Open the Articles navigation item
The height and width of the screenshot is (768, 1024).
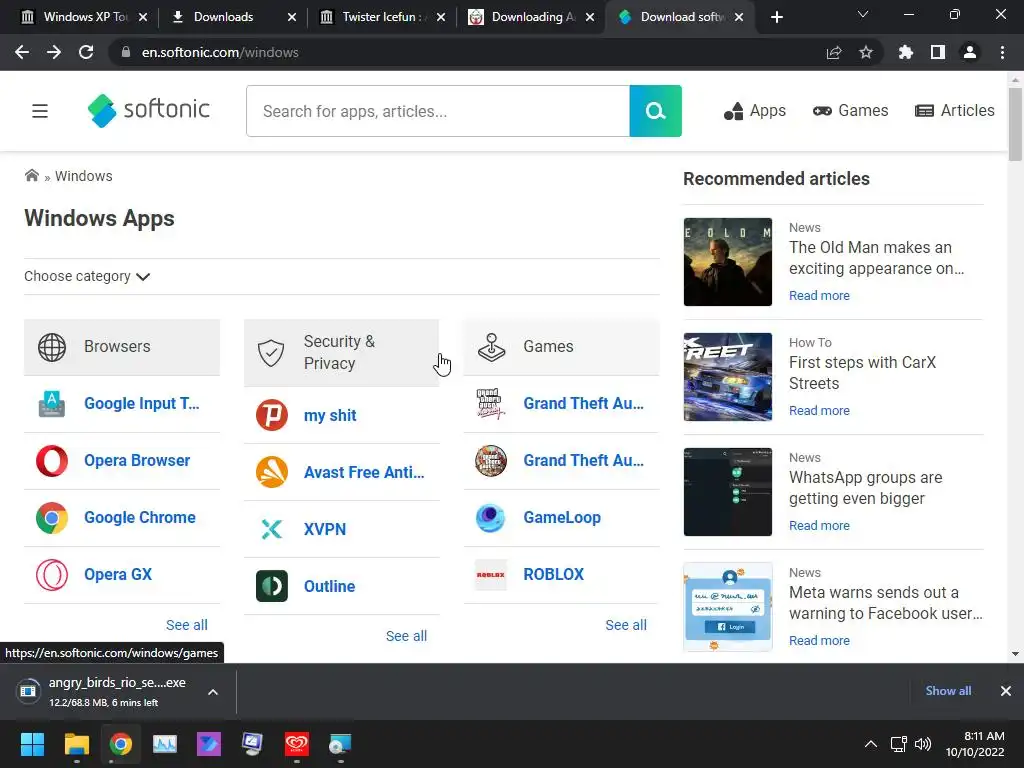click(x=955, y=111)
